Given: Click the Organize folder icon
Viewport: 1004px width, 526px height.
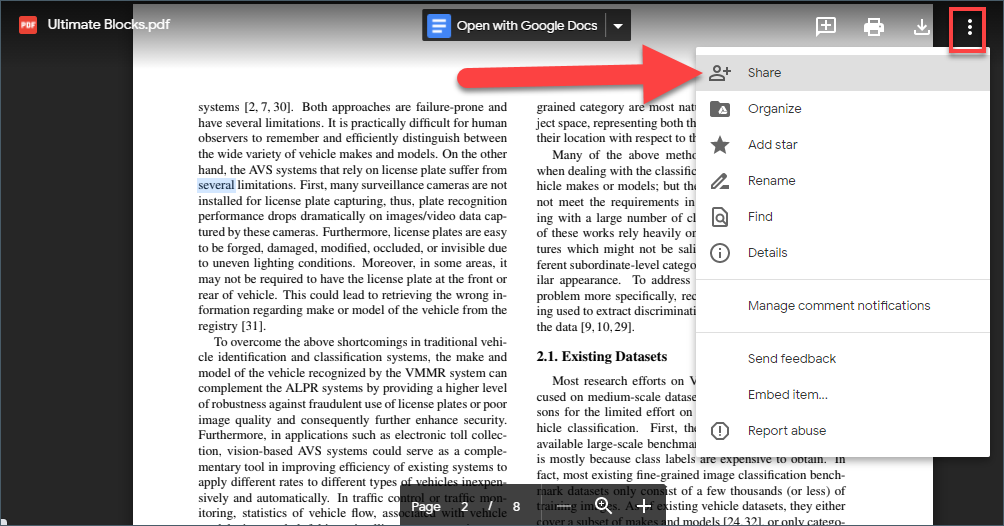Looking at the screenshot, I should (720, 109).
